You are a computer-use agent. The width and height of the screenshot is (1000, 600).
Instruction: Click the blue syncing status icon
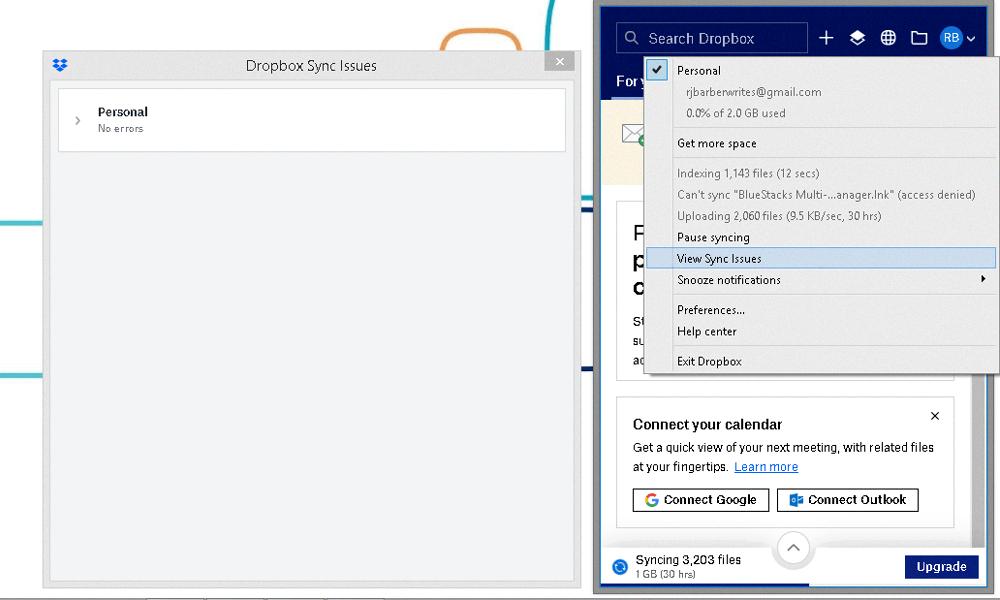tap(620, 566)
